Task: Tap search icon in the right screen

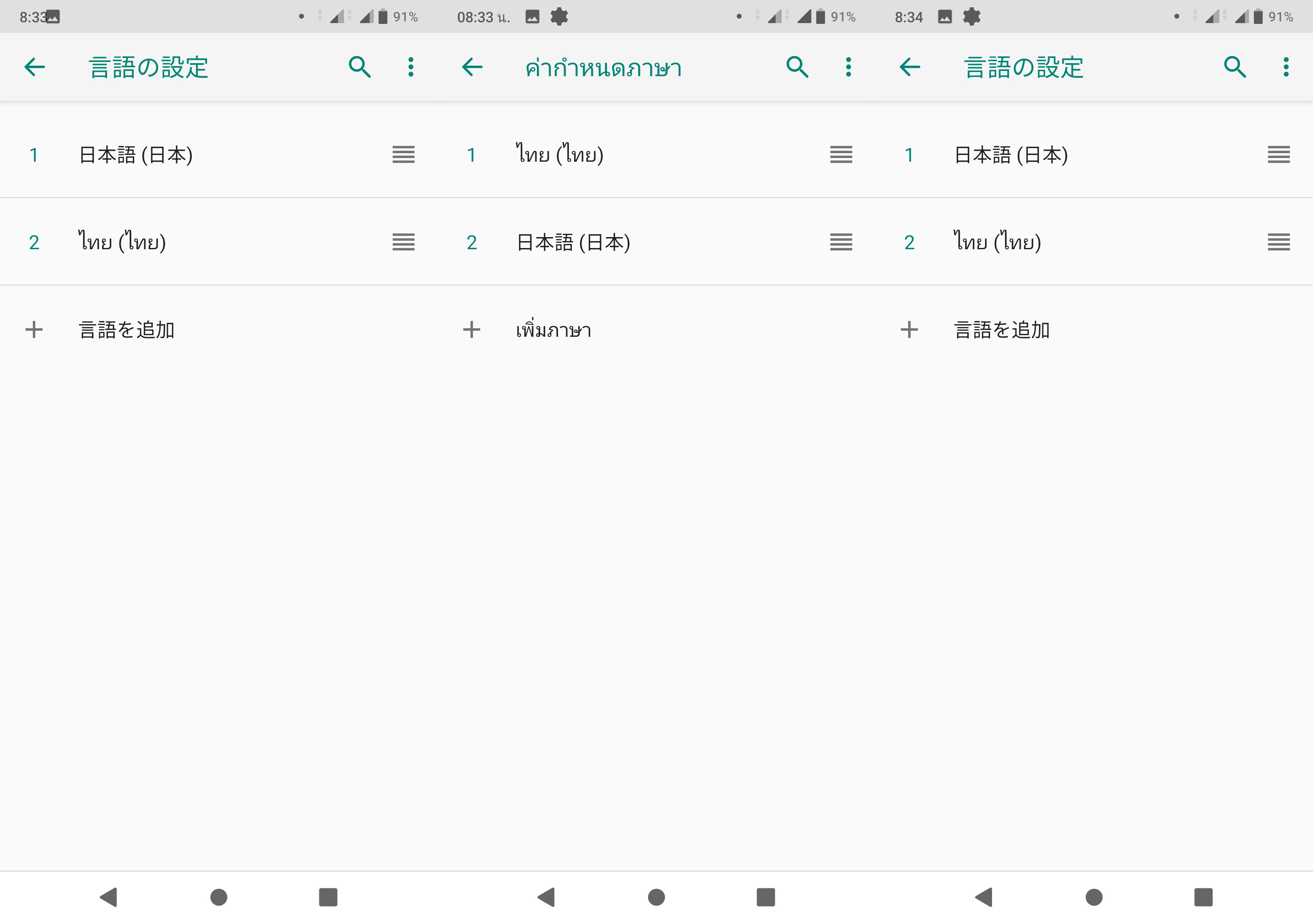Action: tap(1234, 67)
